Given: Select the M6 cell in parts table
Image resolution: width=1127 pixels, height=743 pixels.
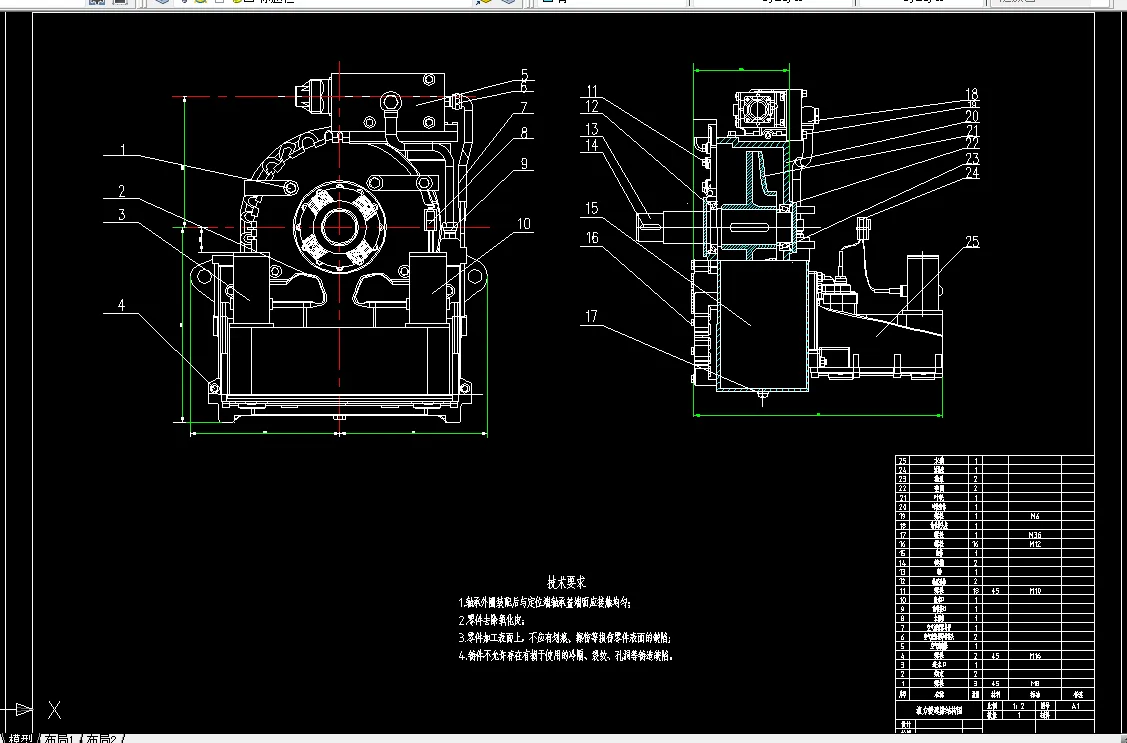Looking at the screenshot, I should point(1035,517).
